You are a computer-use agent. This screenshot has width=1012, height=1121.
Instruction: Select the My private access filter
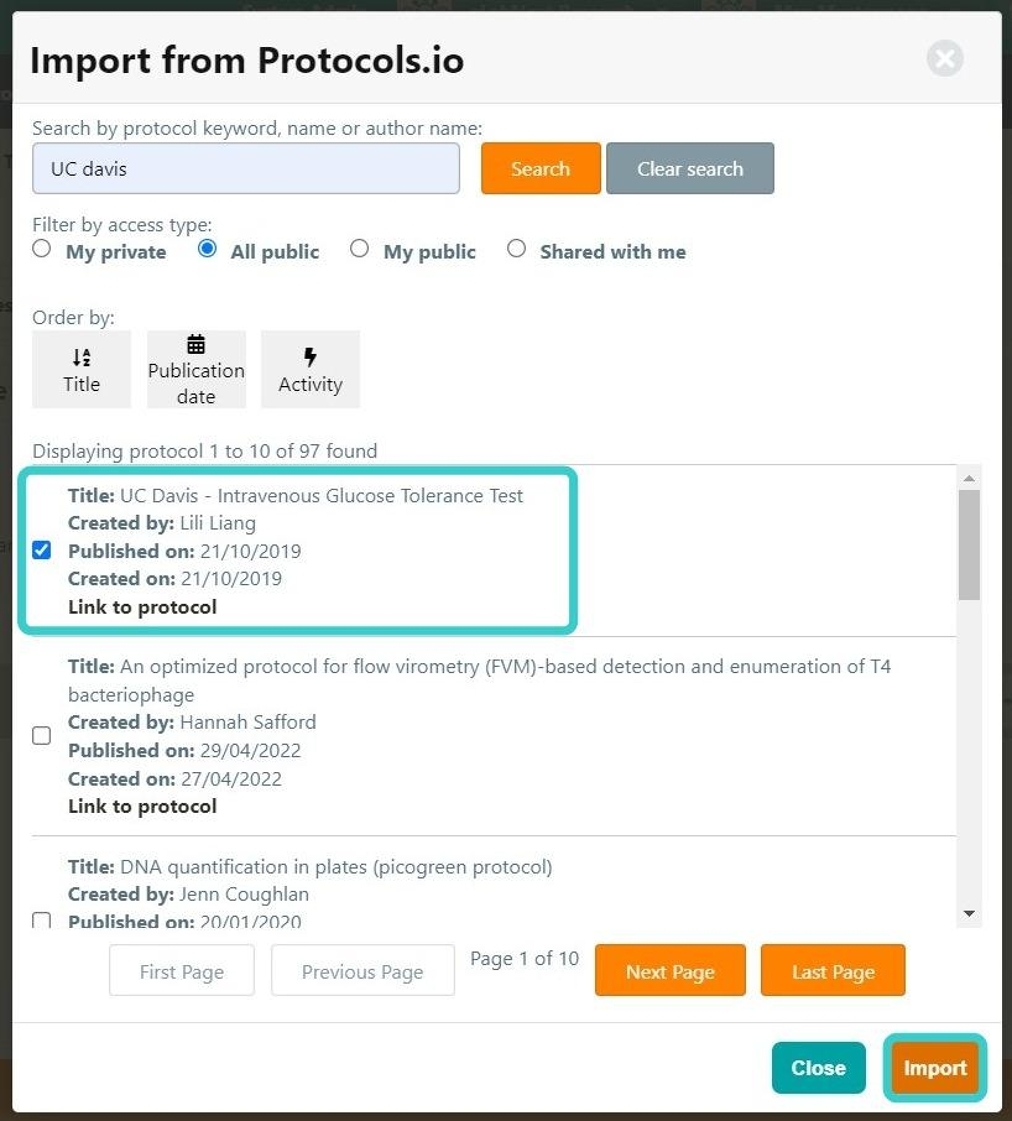[x=42, y=249]
